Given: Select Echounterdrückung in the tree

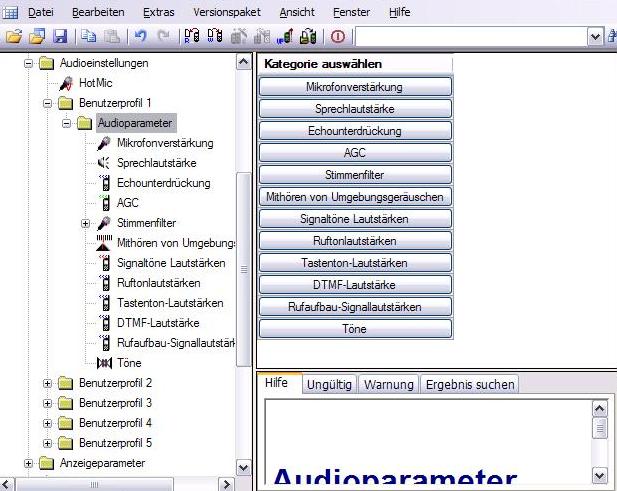Looking at the screenshot, I should [162, 183].
